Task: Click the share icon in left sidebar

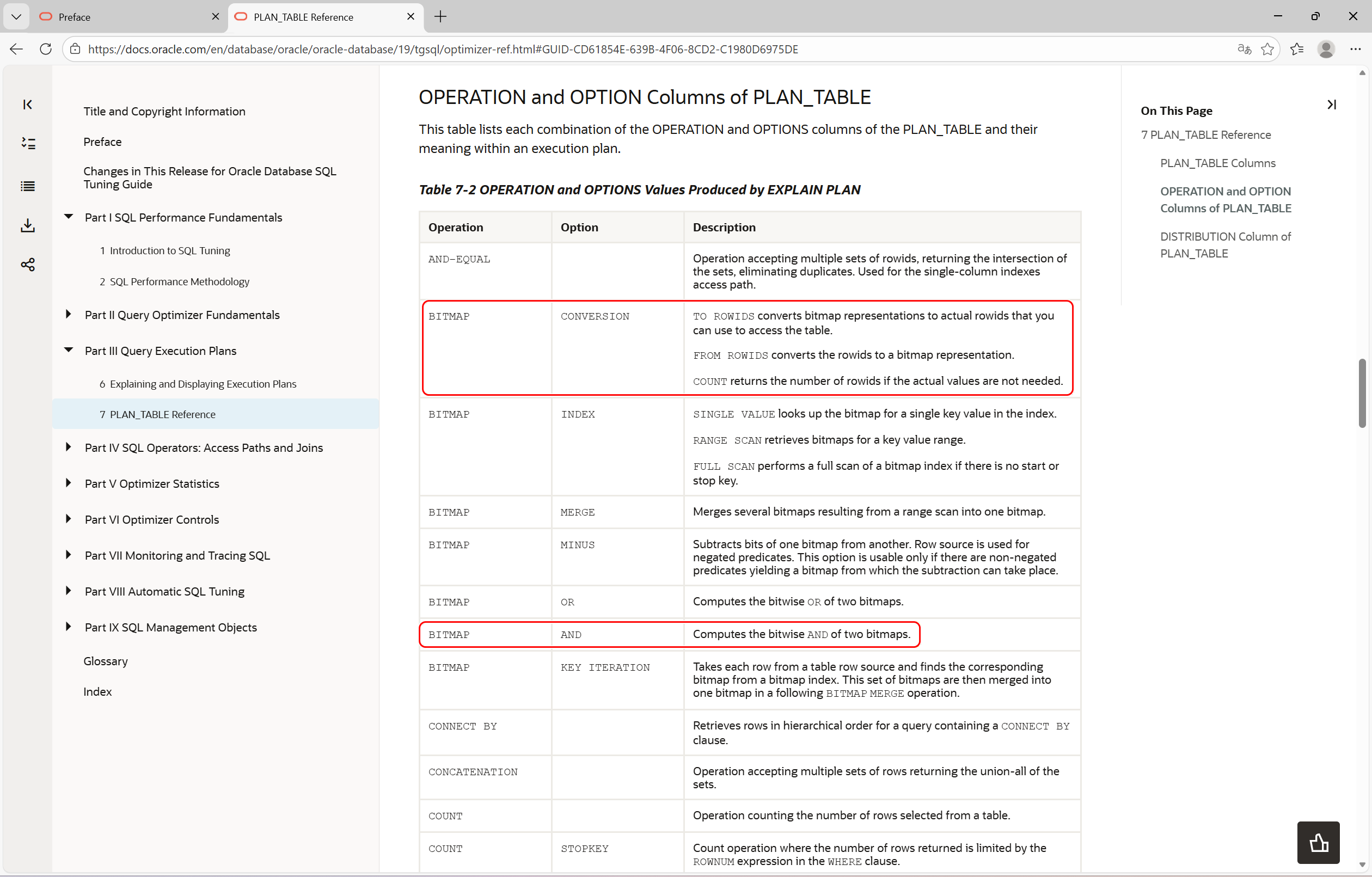Action: [x=27, y=265]
